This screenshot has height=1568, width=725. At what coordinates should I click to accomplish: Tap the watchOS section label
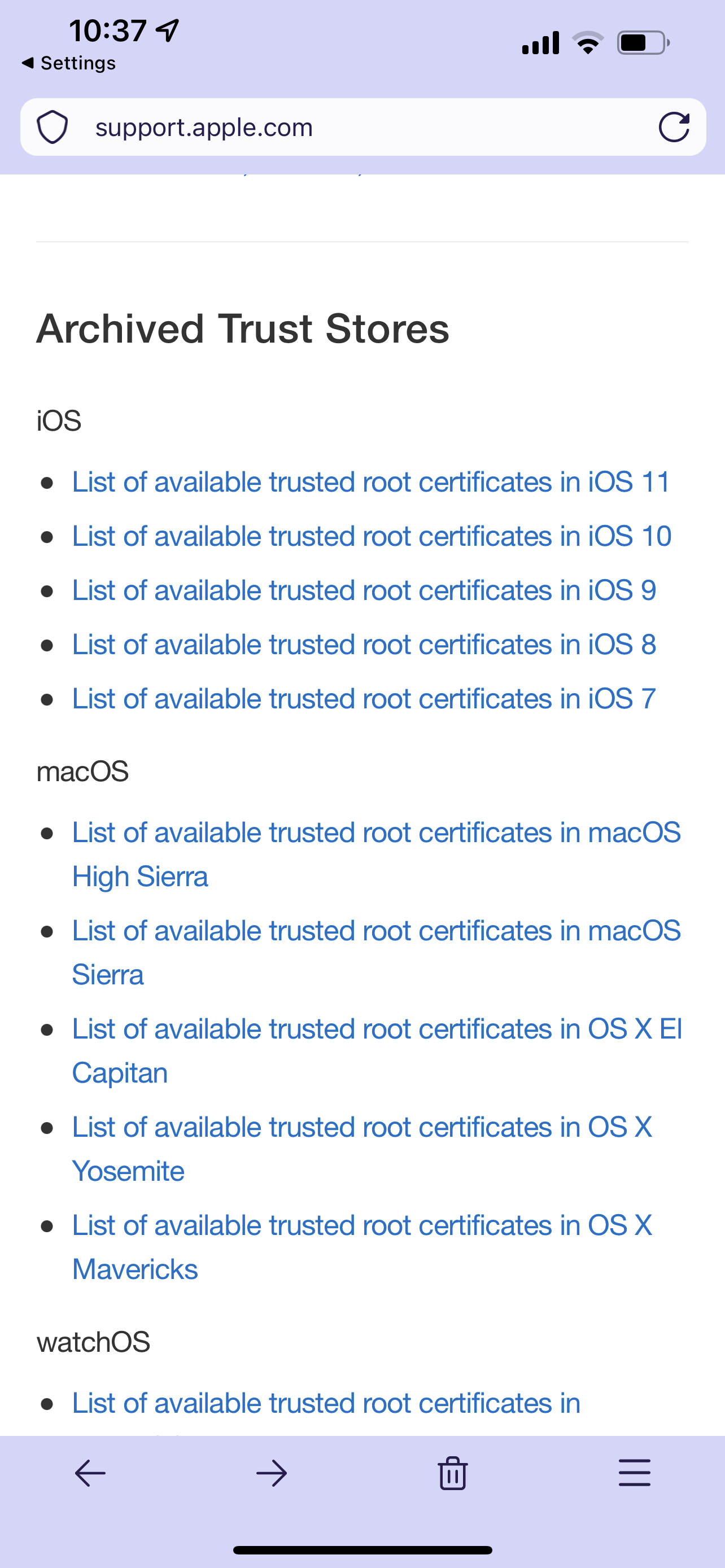(x=93, y=1342)
